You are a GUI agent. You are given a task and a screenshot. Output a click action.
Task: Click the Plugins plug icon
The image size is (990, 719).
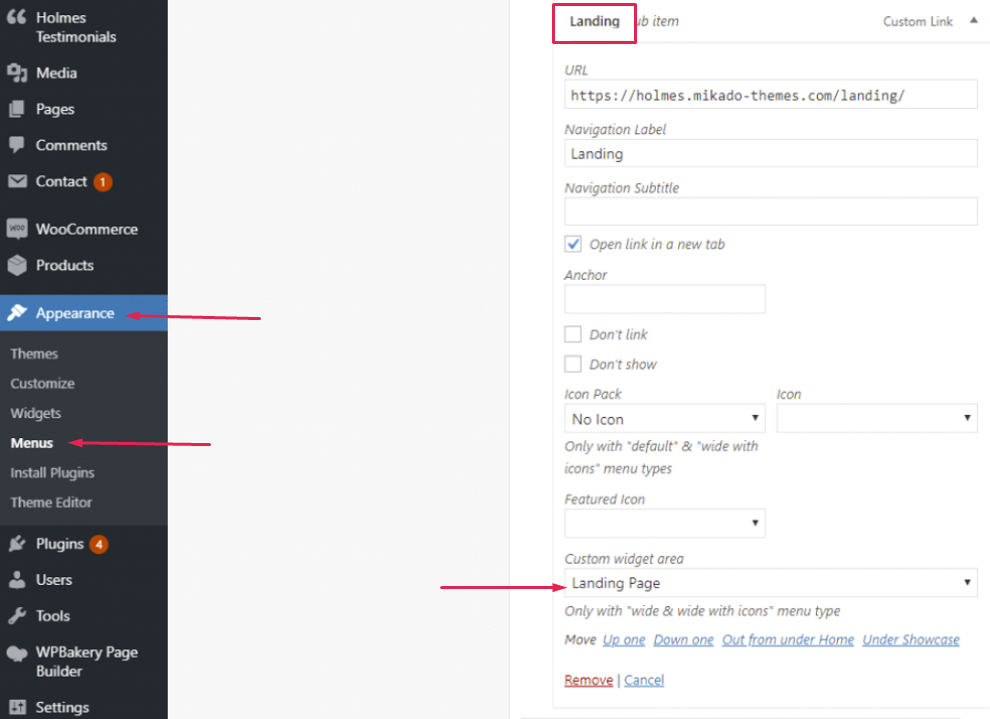[17, 544]
